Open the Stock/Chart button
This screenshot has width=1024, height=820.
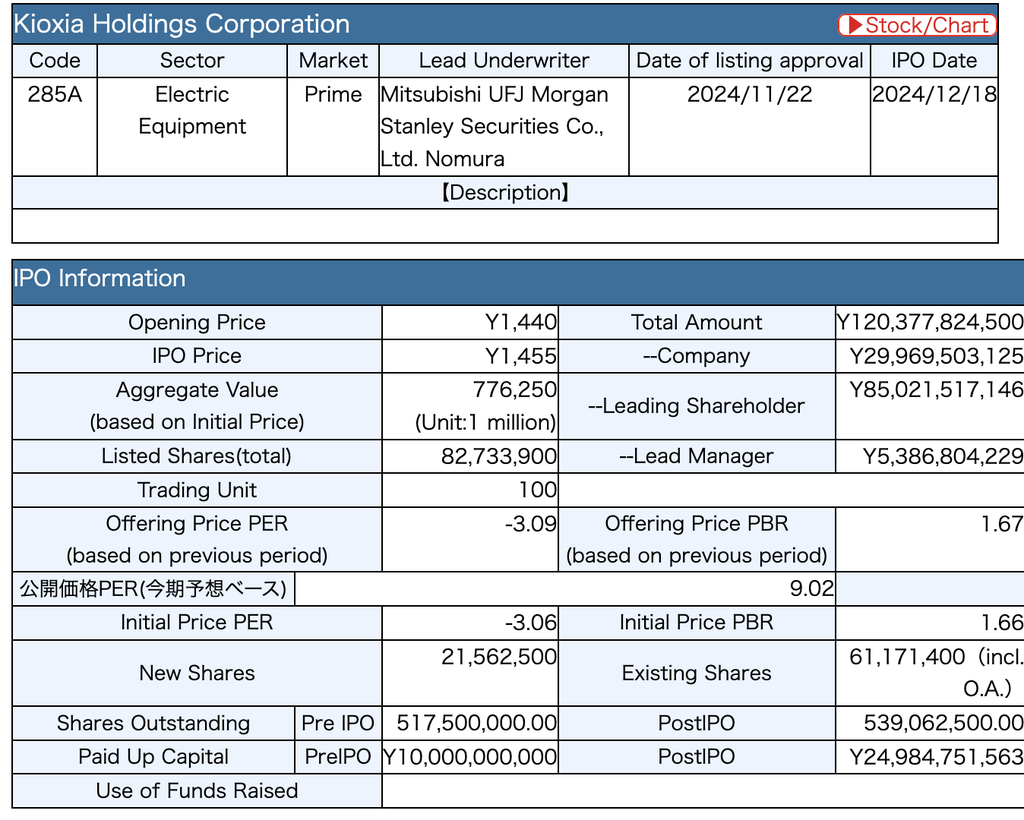(917, 25)
